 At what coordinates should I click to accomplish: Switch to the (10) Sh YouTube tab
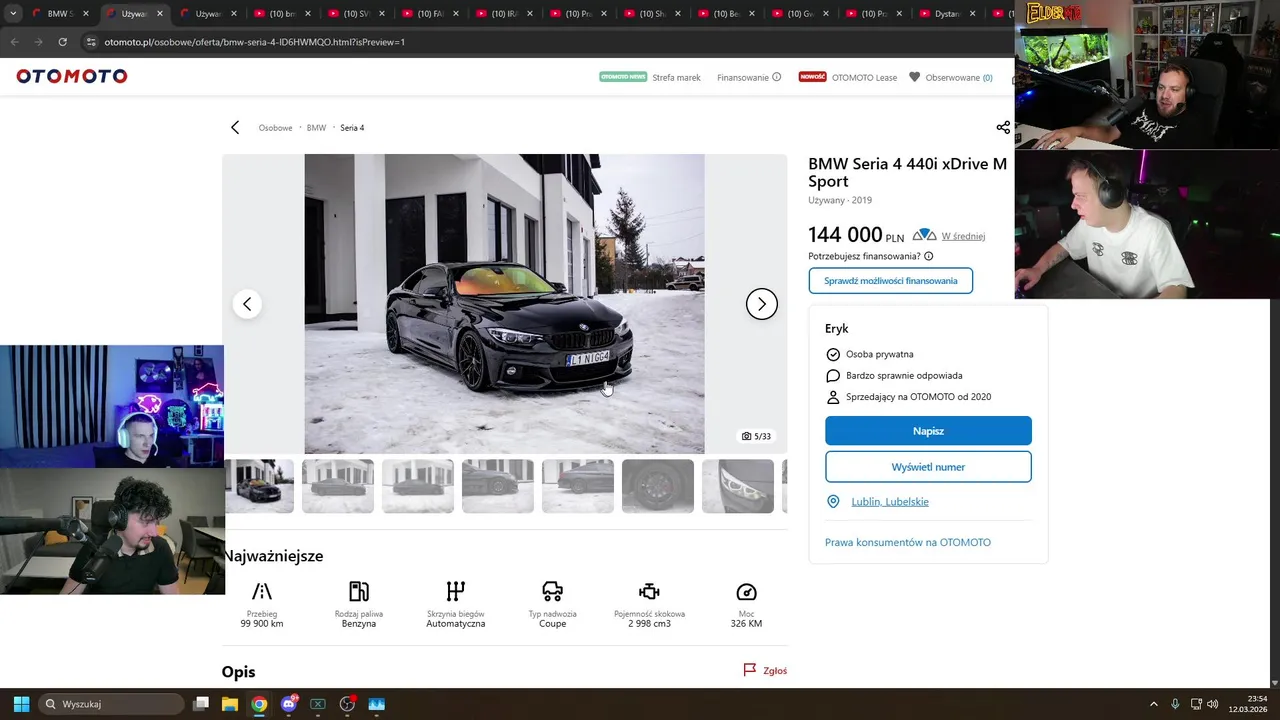[652, 14]
